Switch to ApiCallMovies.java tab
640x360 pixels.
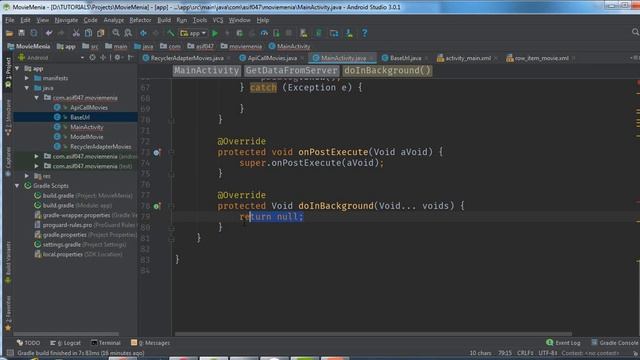tap(272, 58)
